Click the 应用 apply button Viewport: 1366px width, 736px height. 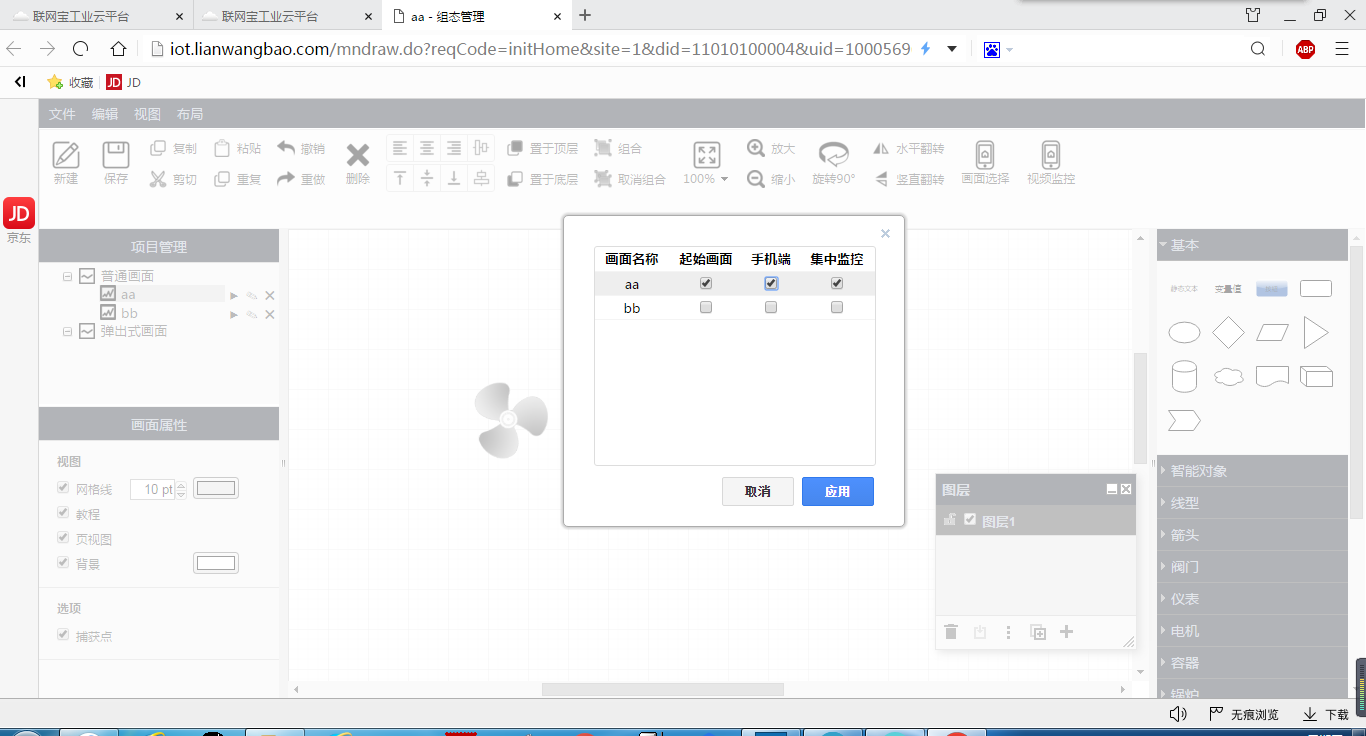click(838, 491)
